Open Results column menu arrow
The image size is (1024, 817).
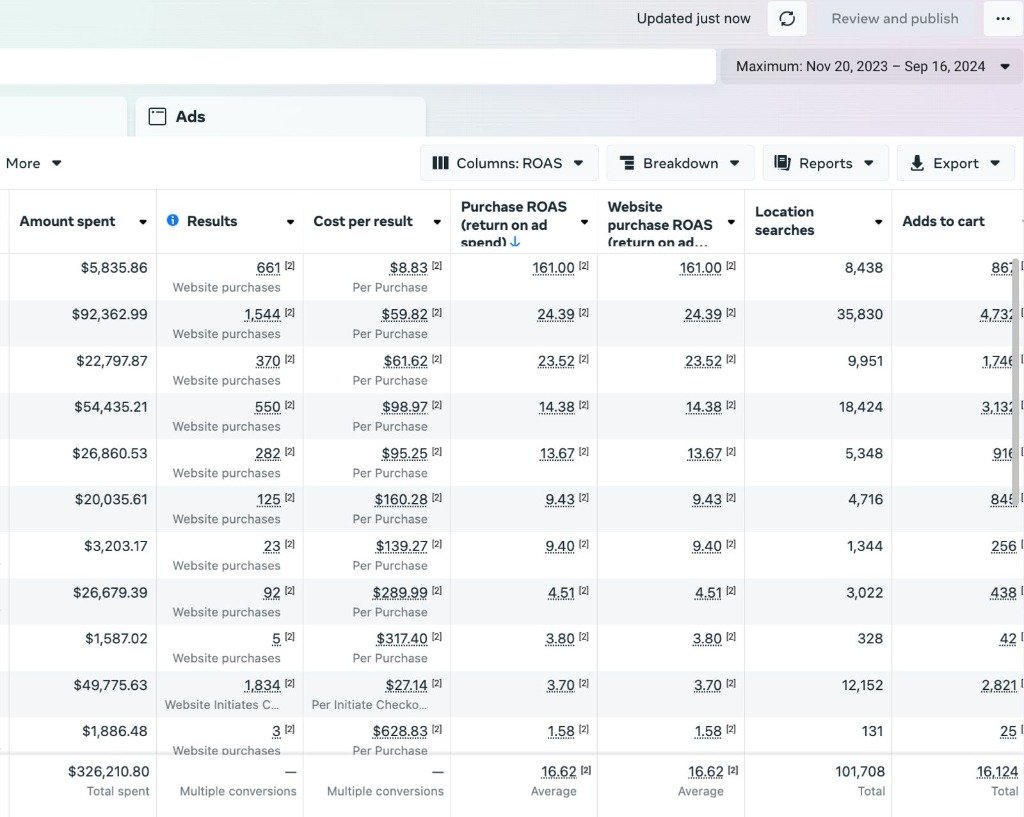(x=291, y=222)
